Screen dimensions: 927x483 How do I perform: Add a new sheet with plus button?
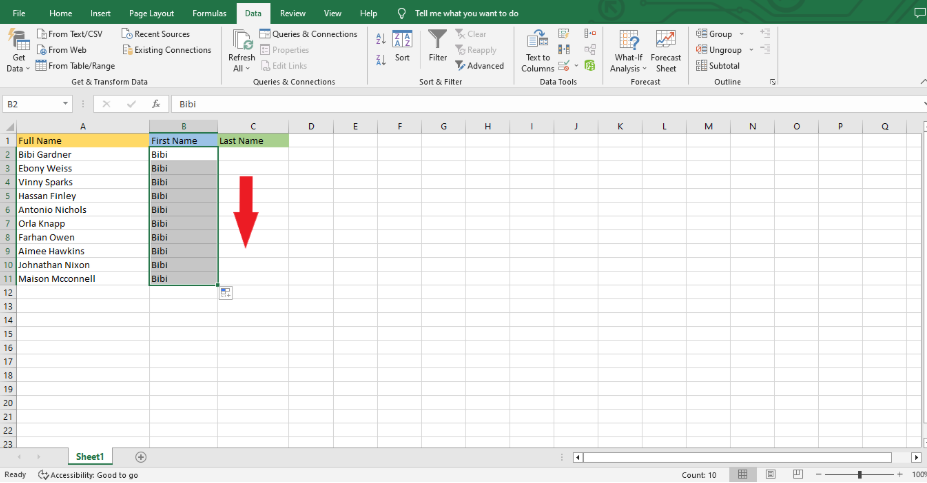click(141, 457)
